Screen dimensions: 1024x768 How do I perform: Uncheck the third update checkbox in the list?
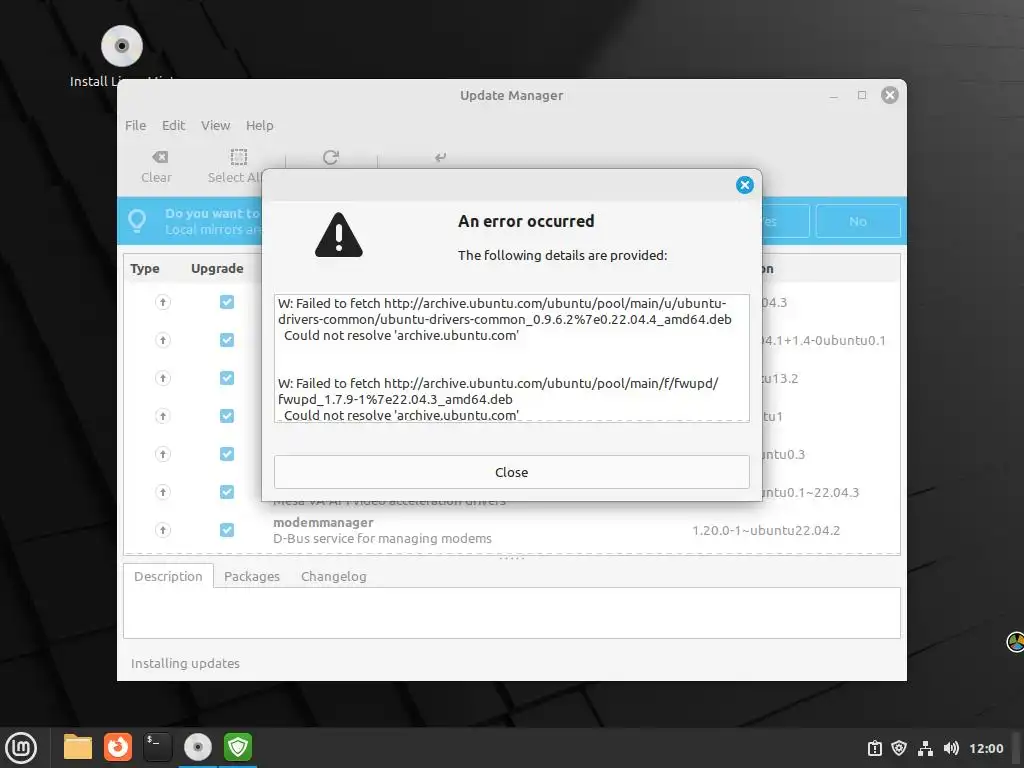click(x=227, y=378)
